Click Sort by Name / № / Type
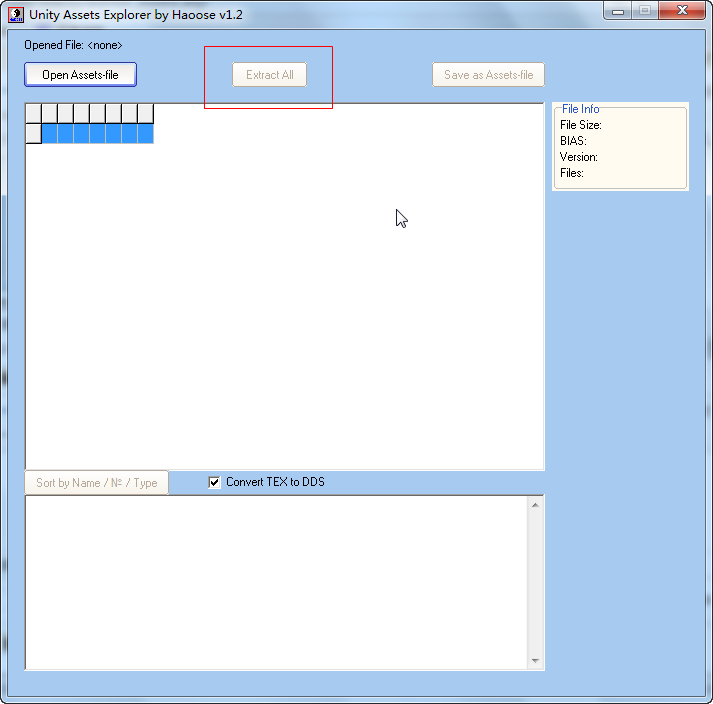 [96, 483]
